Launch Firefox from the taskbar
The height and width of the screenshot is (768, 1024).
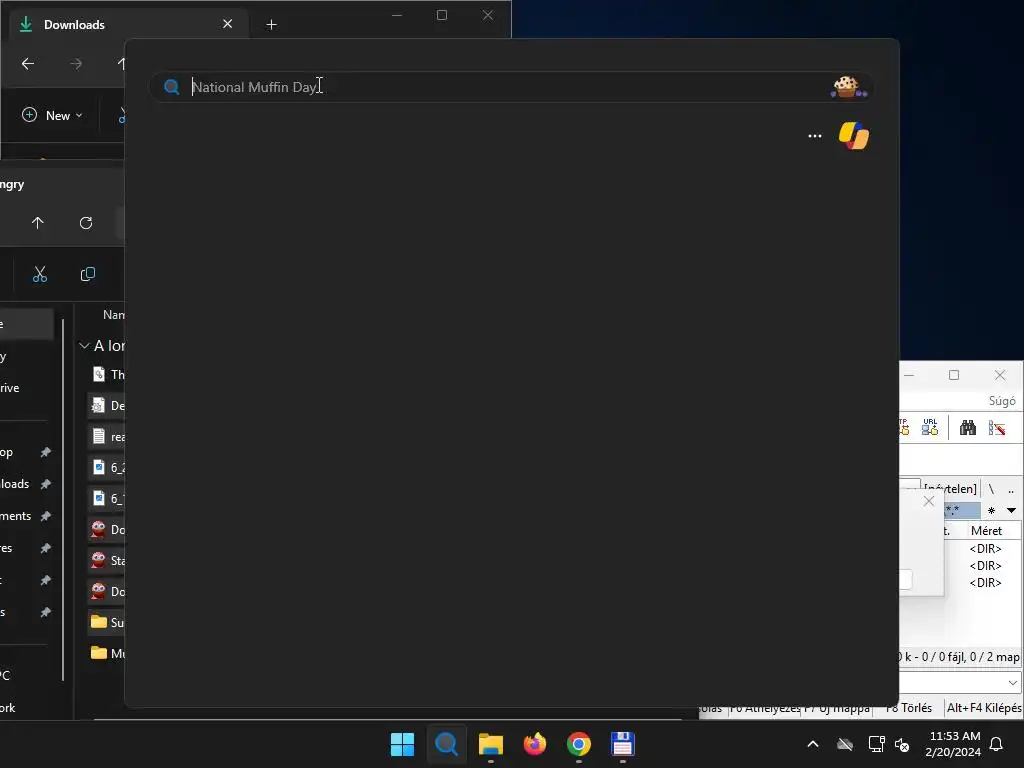(x=535, y=744)
